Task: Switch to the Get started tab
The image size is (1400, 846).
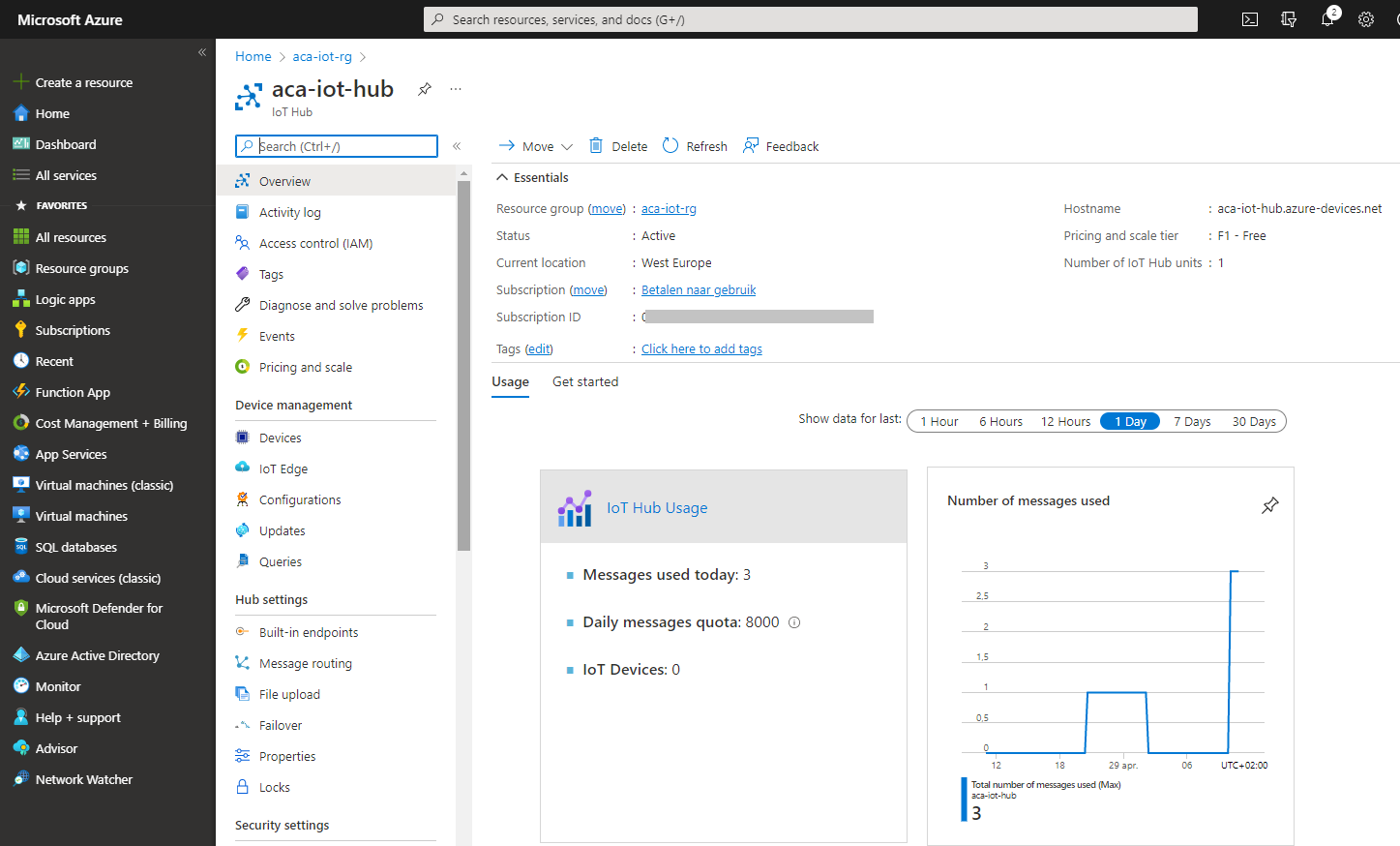Action: (584, 381)
